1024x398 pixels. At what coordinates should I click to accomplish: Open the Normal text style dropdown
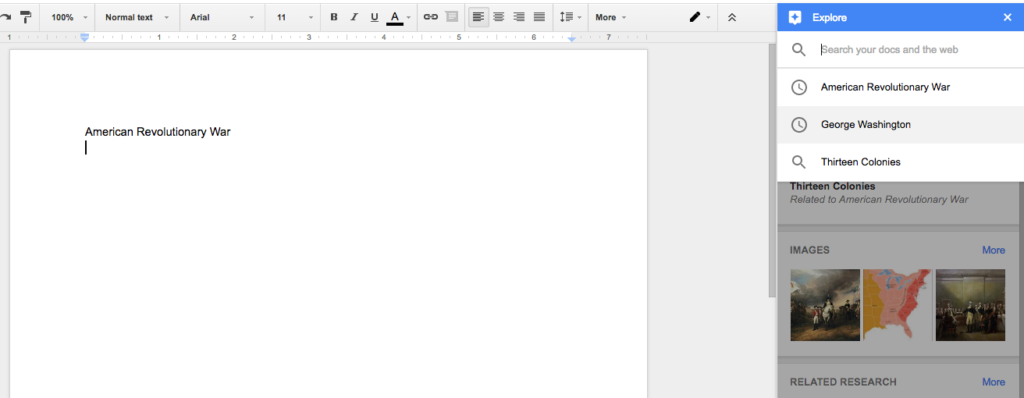pos(137,17)
